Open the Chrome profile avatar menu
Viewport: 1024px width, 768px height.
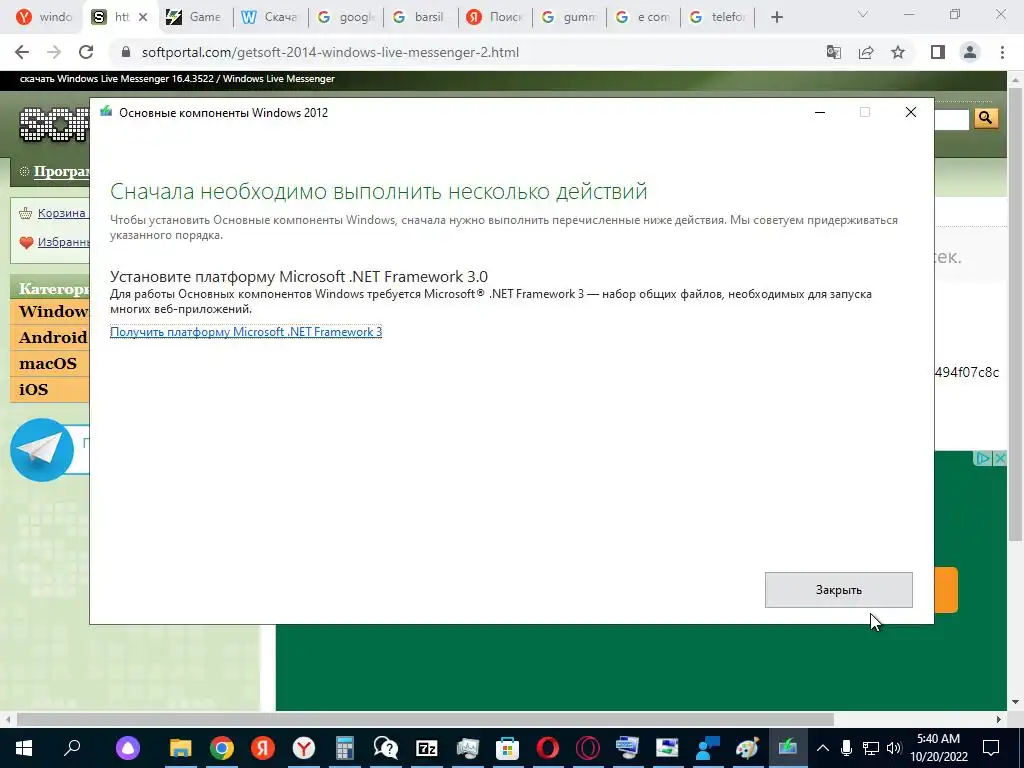point(970,52)
